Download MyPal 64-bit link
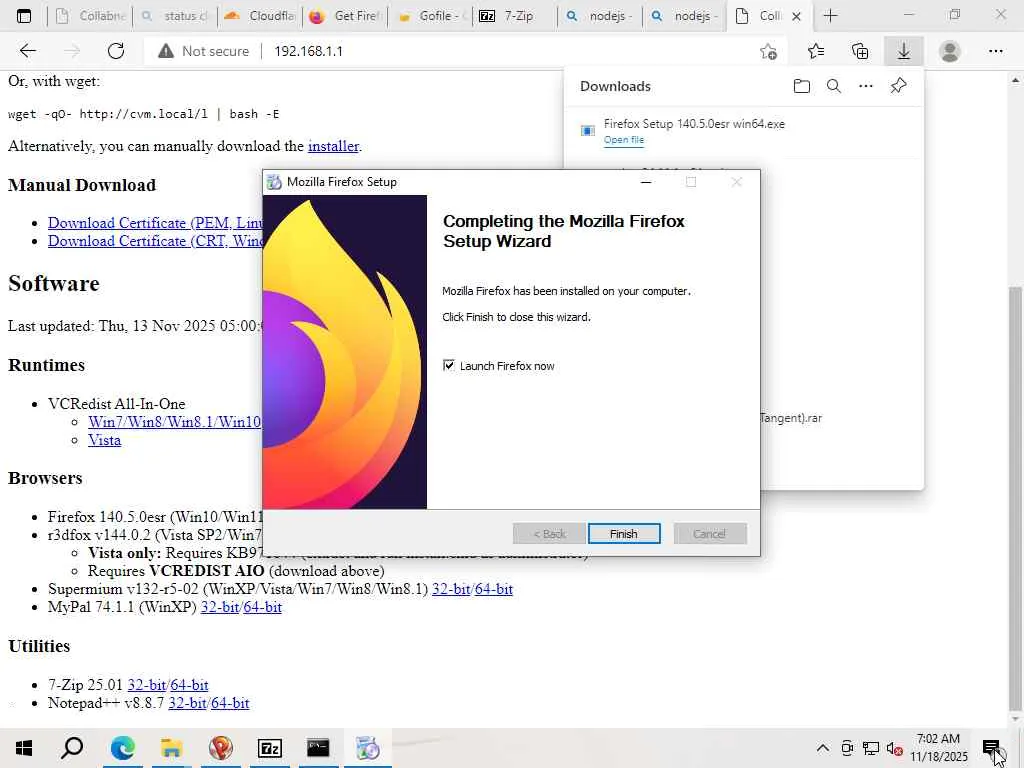Image resolution: width=1024 pixels, height=768 pixels. click(x=263, y=607)
